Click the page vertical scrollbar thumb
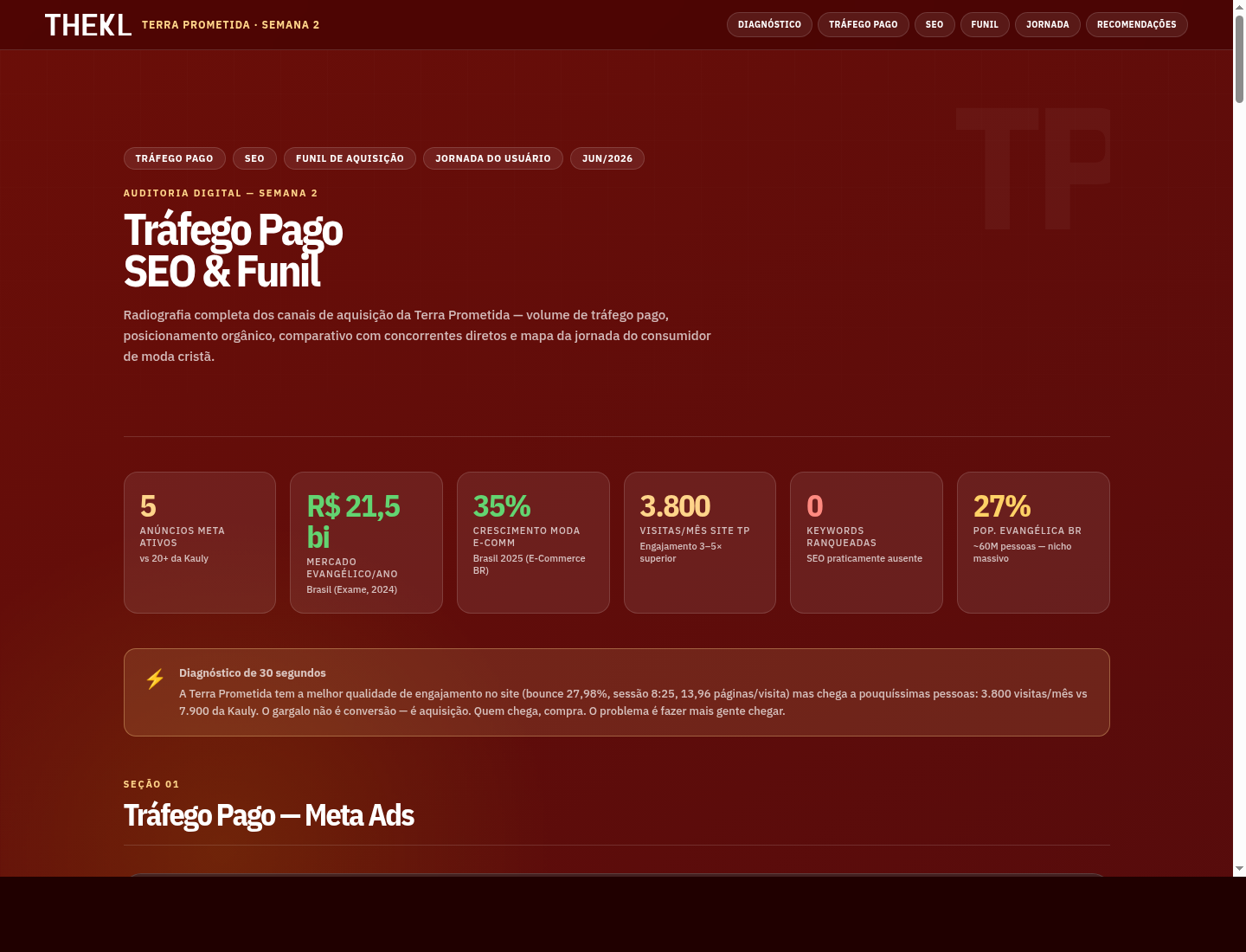Screen dimensions: 1246x952 (1239, 59)
